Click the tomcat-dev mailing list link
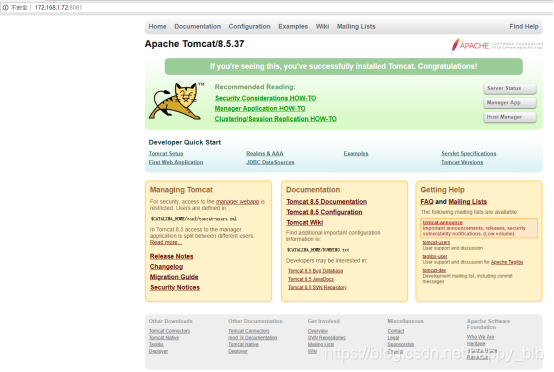Image resolution: width=554 pixels, height=372 pixels. 434,270
